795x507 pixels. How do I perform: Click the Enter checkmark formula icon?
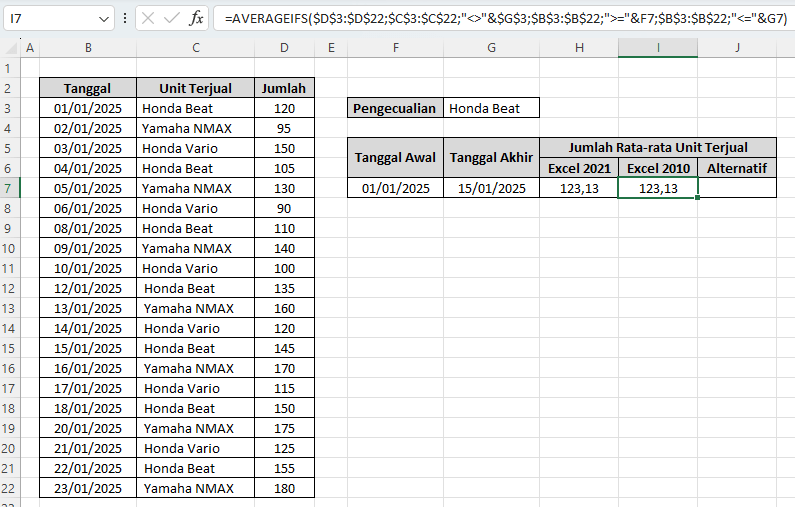click(172, 18)
